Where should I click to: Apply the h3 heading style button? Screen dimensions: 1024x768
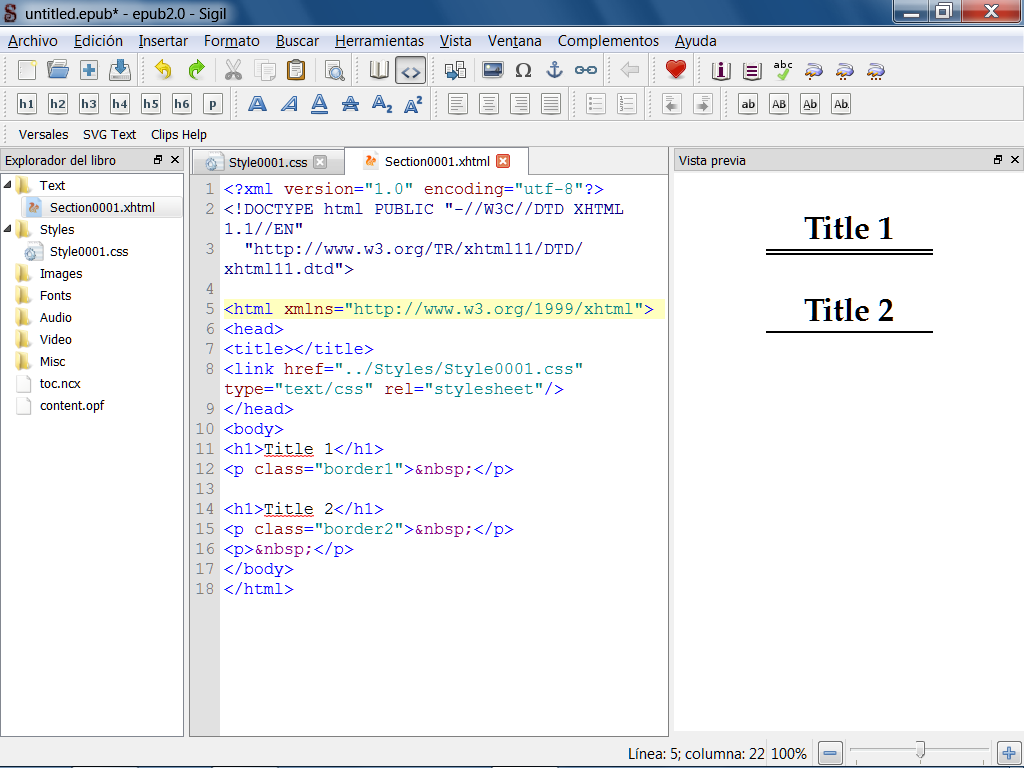point(89,104)
